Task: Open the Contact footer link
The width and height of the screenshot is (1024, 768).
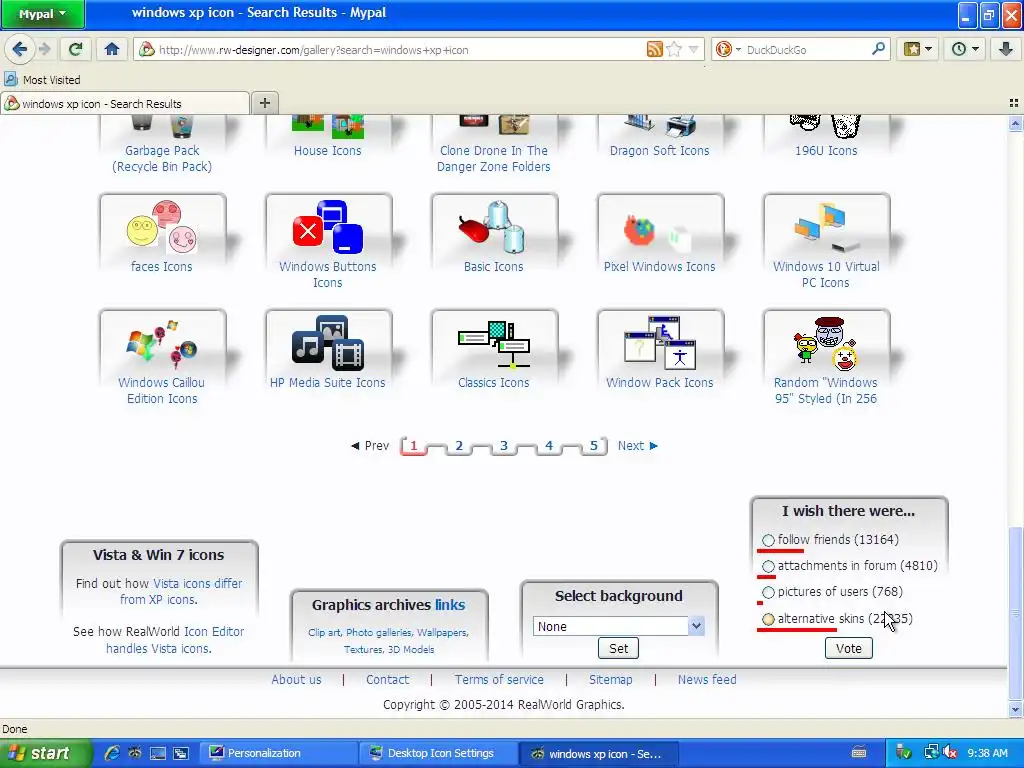Action: [387, 679]
